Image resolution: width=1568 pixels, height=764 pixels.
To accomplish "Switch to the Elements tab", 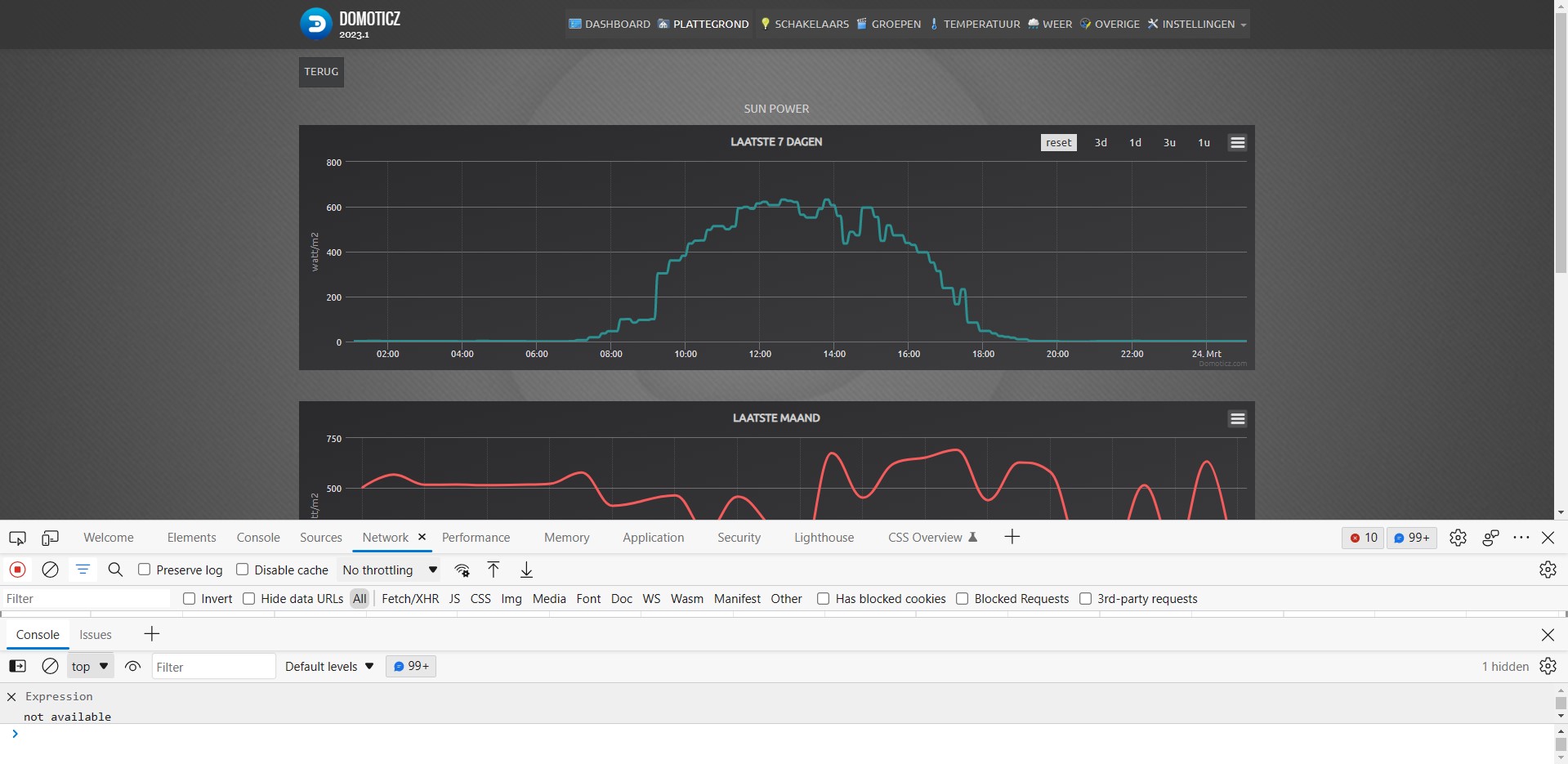I will [191, 538].
